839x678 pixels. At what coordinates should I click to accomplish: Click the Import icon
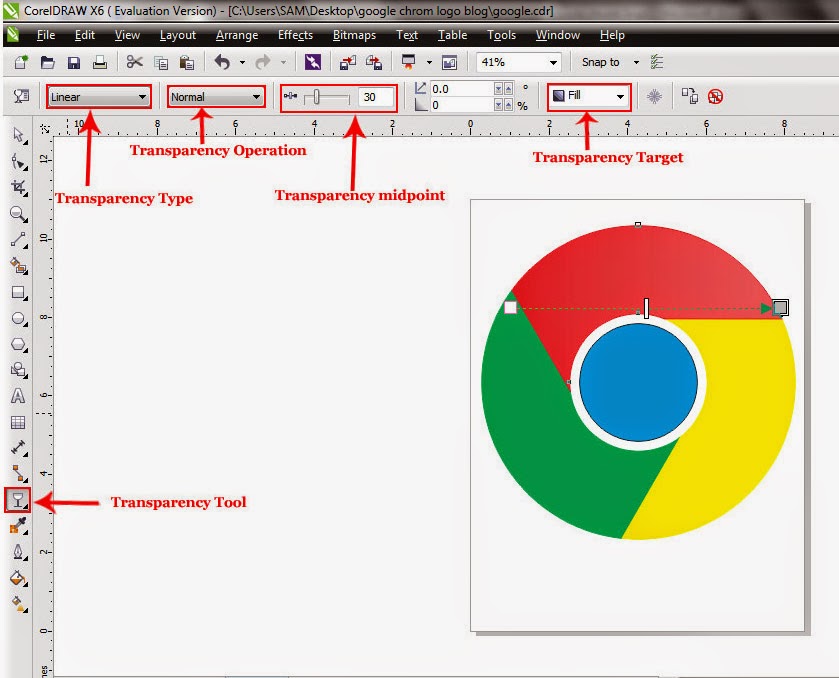coord(348,63)
